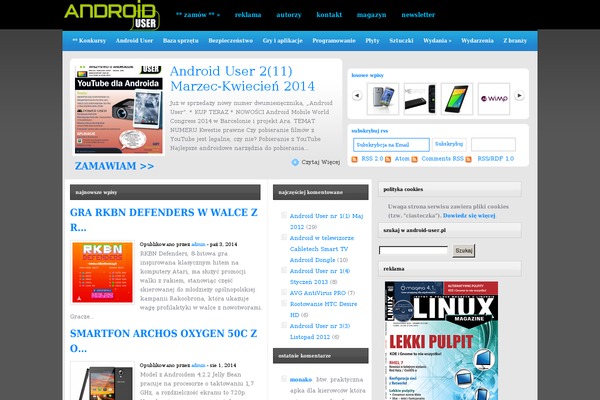Open the WiMP thumbnail in carousel
Viewport: 600px width, 400px height.
(494, 99)
